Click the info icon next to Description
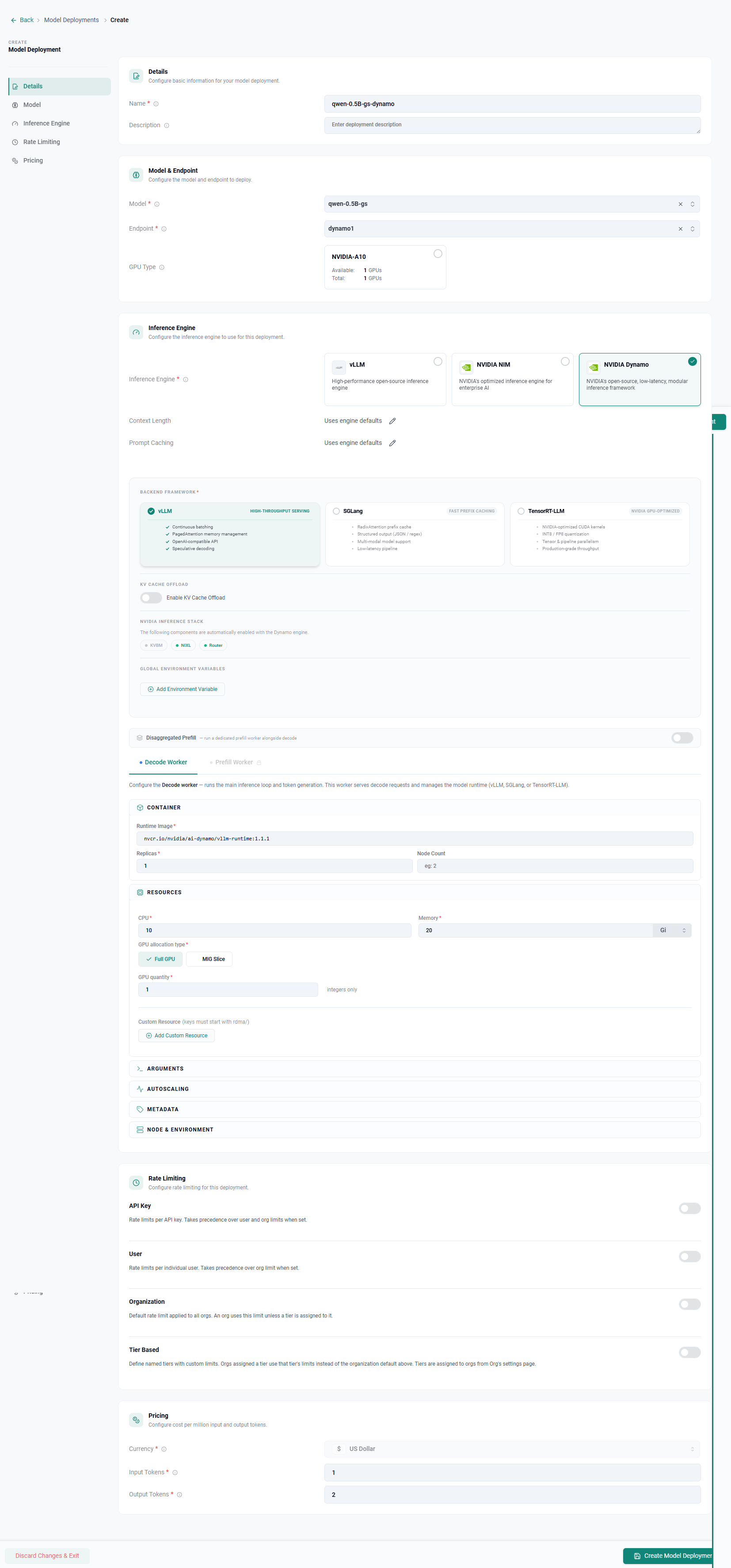 (167, 125)
